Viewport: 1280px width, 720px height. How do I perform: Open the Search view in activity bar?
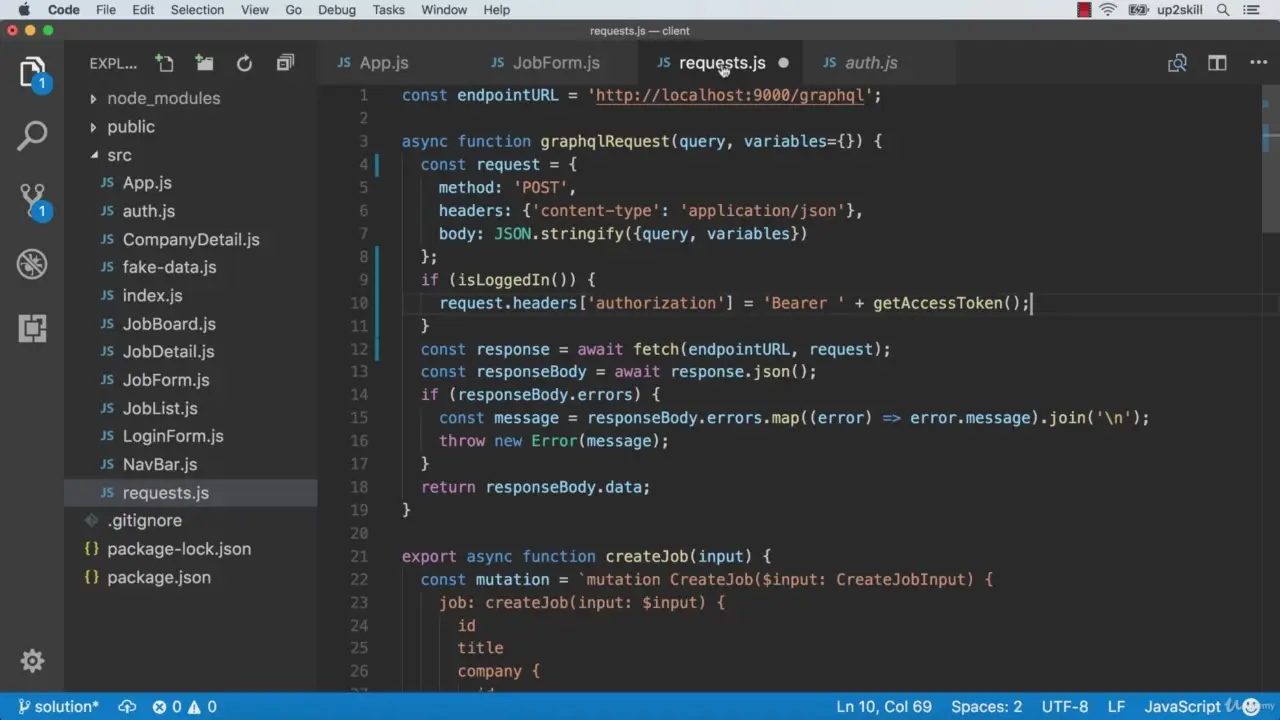(32, 136)
